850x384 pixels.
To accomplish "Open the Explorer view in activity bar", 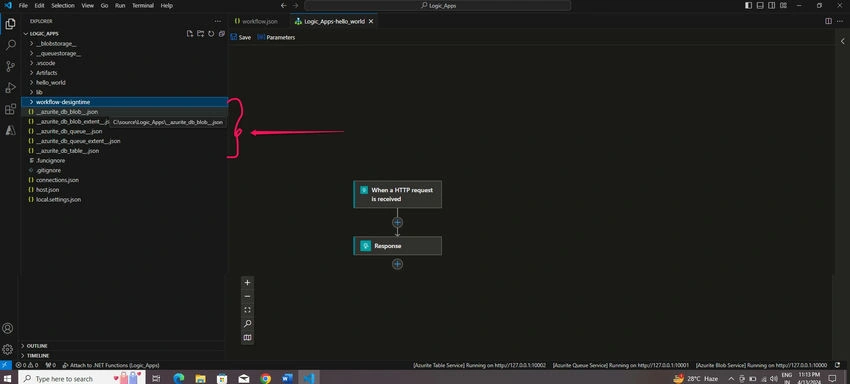I will click(10, 24).
